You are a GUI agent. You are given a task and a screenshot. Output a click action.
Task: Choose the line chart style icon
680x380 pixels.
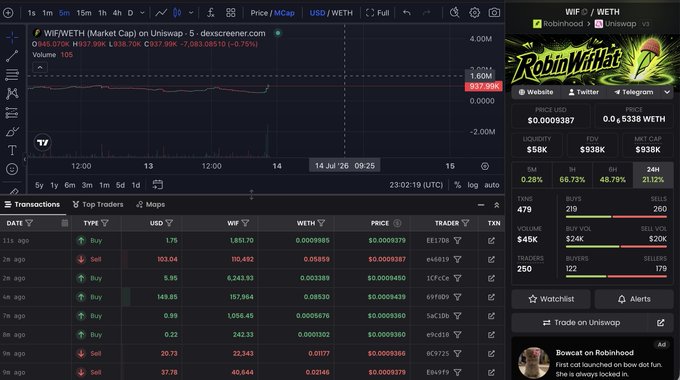(161, 13)
